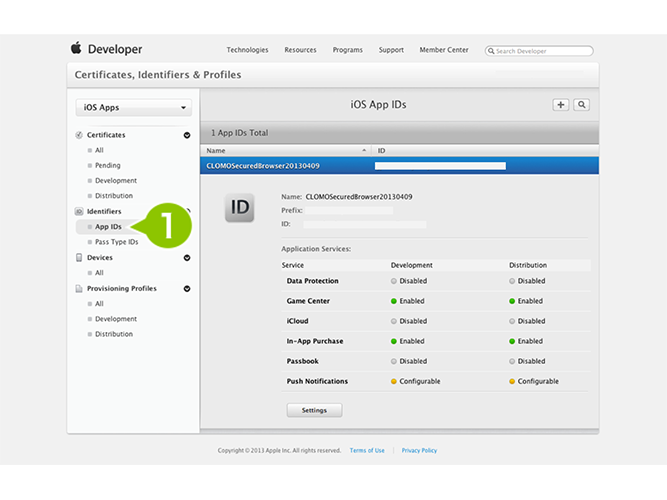Click In-App Purchase Distribution Enabled status

pyautogui.click(x=526, y=341)
